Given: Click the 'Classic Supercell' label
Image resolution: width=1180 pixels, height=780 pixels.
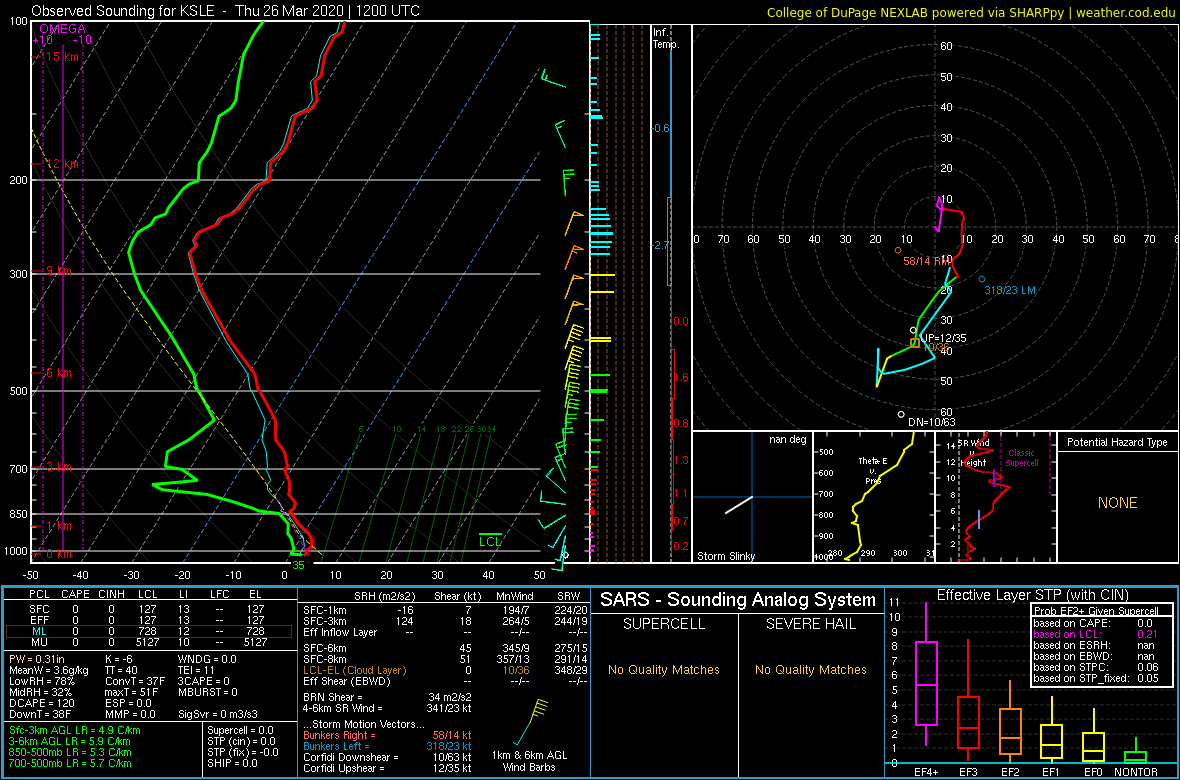Looking at the screenshot, I should coord(1020,458).
